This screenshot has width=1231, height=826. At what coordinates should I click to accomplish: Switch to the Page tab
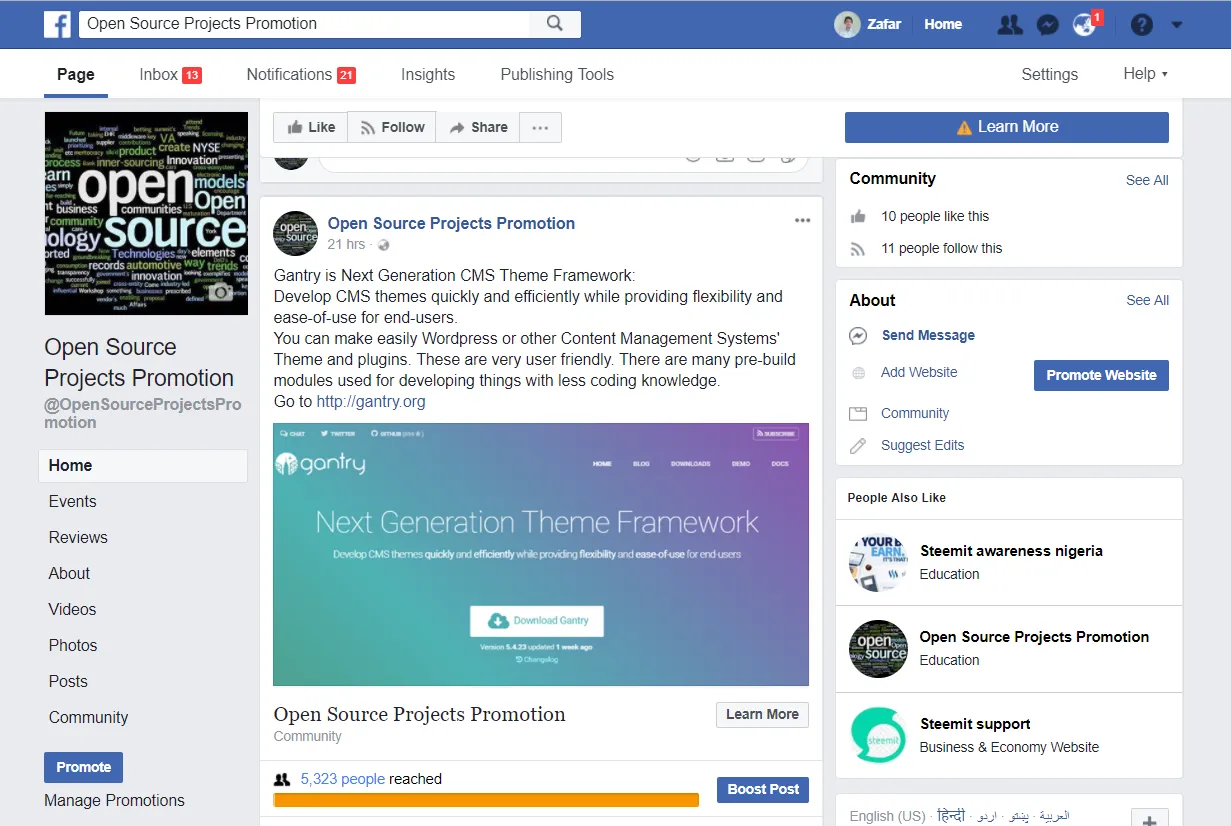tap(76, 74)
